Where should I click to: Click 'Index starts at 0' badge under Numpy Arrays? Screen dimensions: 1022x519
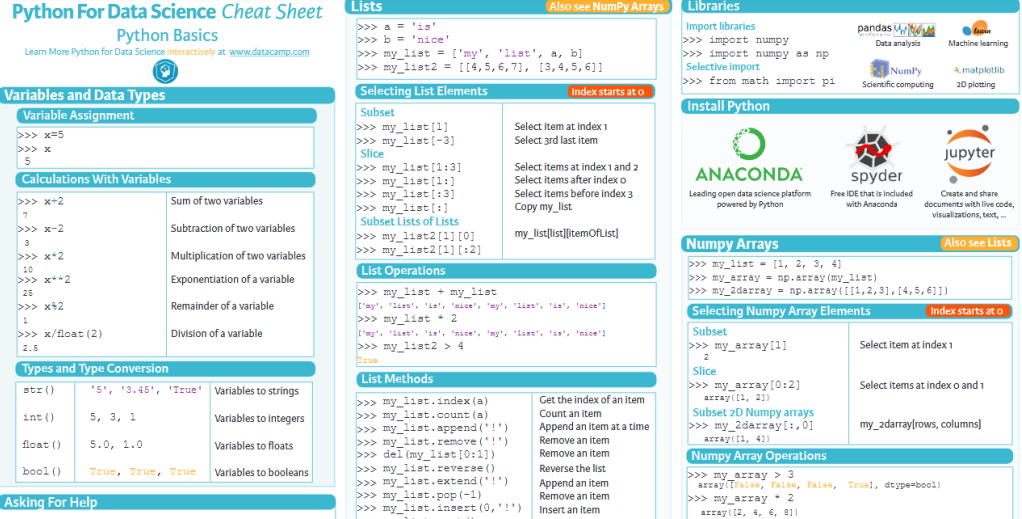click(x=965, y=311)
